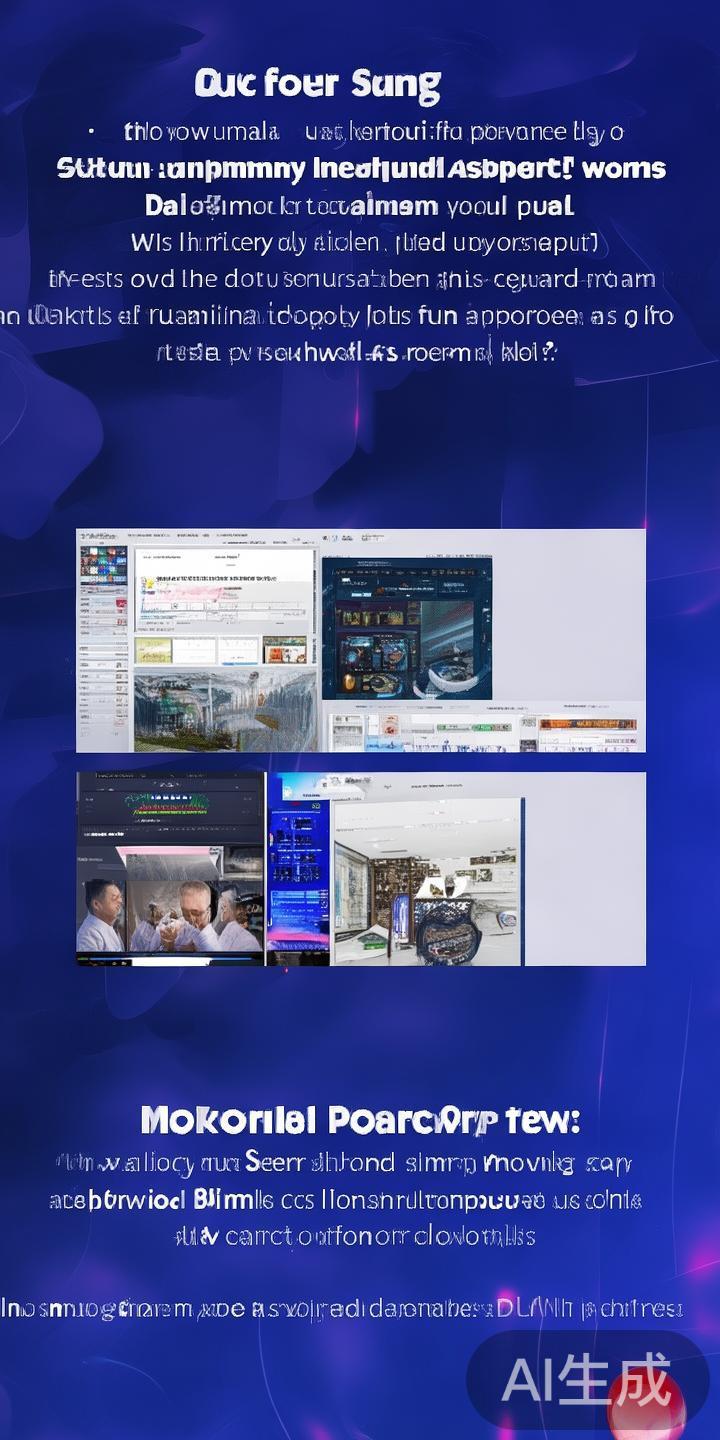Select the orange-brown thumbnail ending the thumbnail row

(284, 650)
